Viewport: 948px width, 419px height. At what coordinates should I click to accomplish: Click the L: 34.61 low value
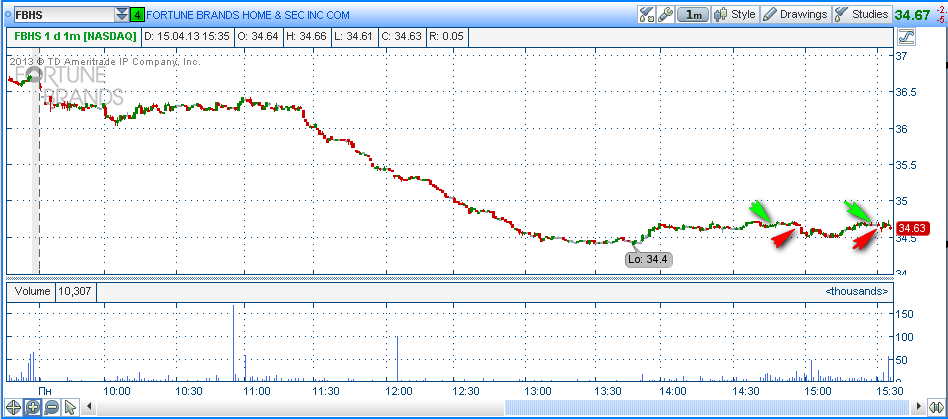pyautogui.click(x=354, y=37)
